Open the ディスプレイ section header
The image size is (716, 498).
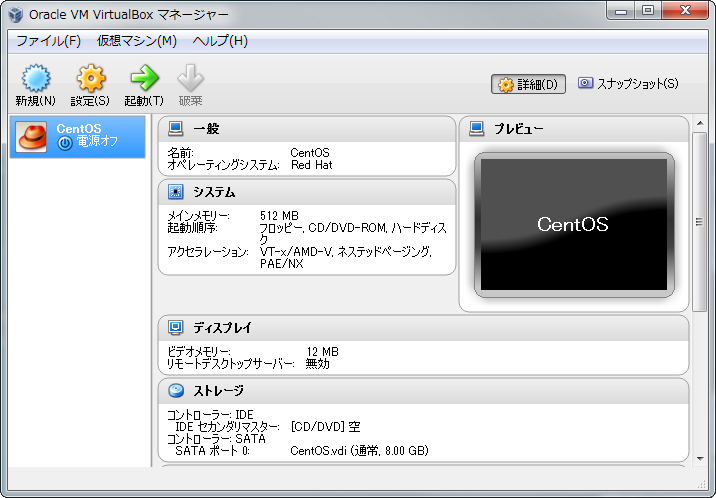(423, 328)
